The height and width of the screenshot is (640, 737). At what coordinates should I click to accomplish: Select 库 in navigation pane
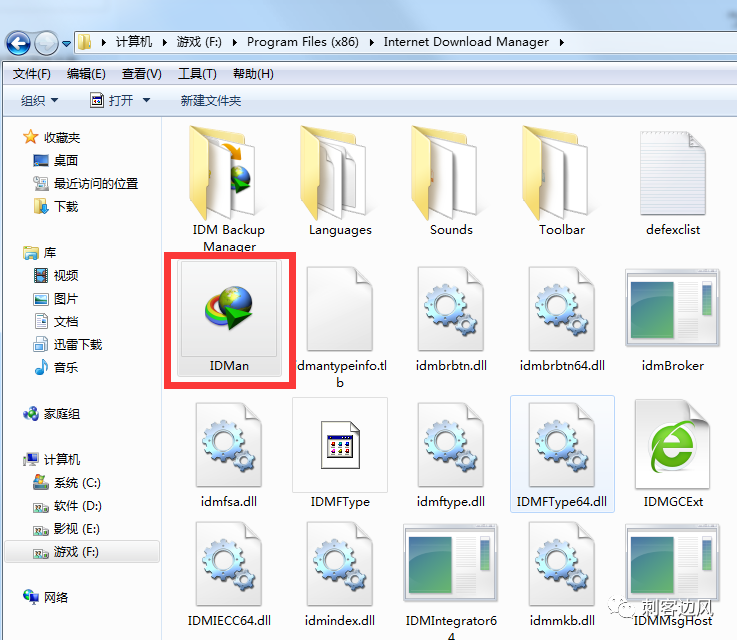[39, 253]
